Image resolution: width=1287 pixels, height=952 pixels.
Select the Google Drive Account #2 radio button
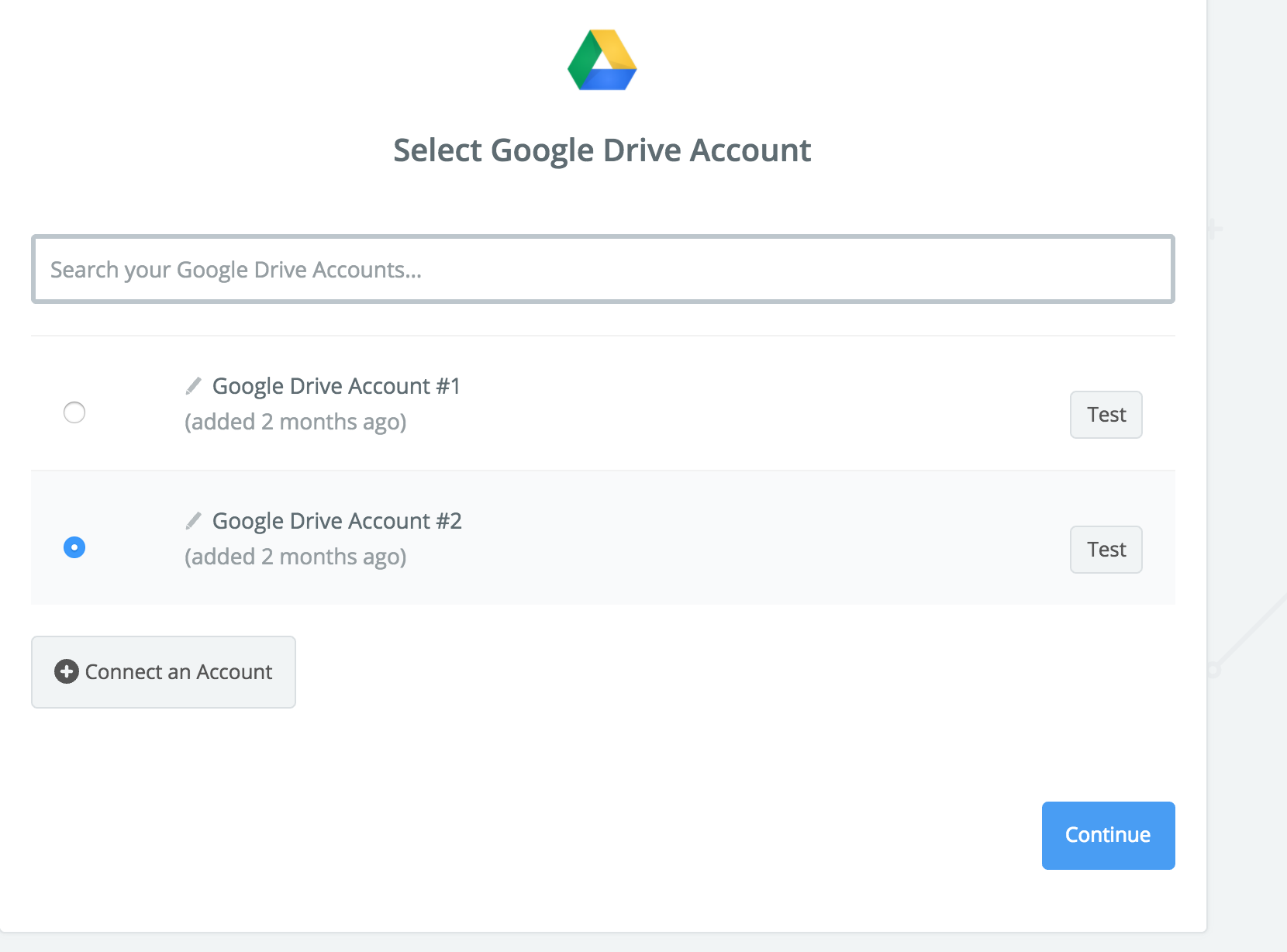click(x=74, y=547)
